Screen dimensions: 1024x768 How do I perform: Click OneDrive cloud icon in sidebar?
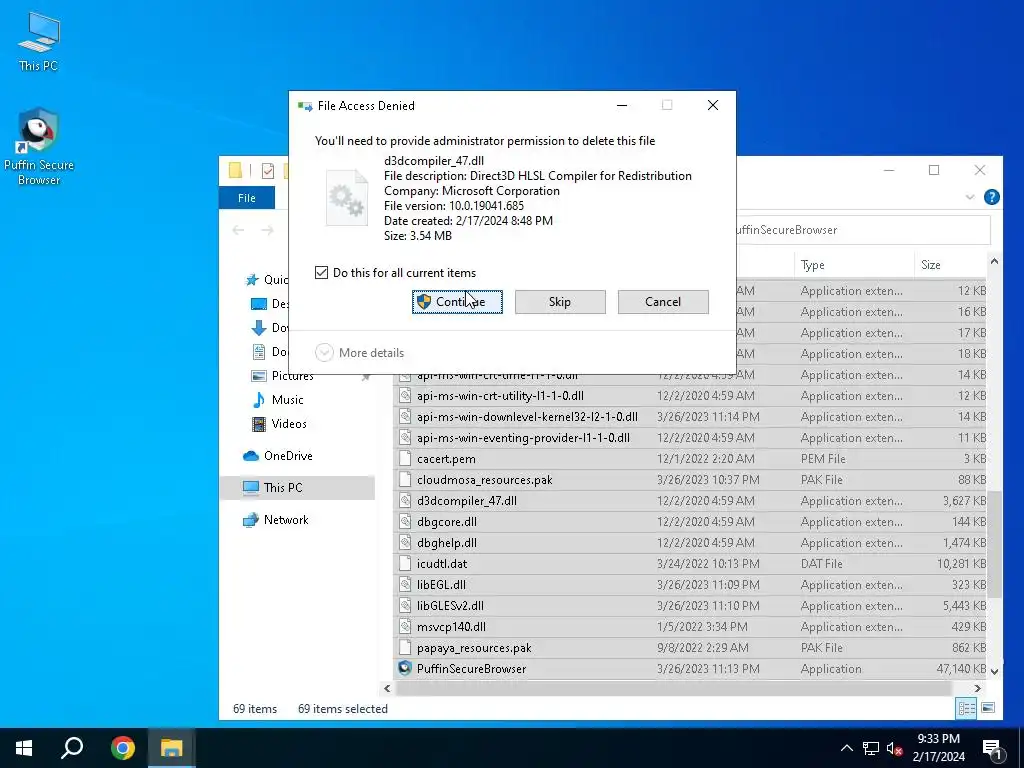[251, 456]
